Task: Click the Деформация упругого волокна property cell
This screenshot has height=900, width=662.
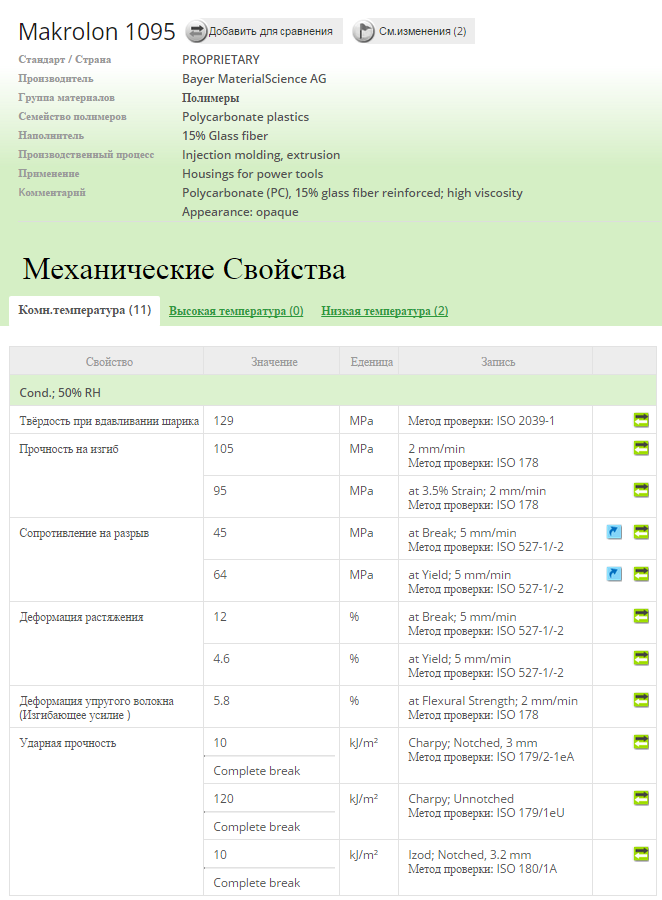Action: (107, 707)
